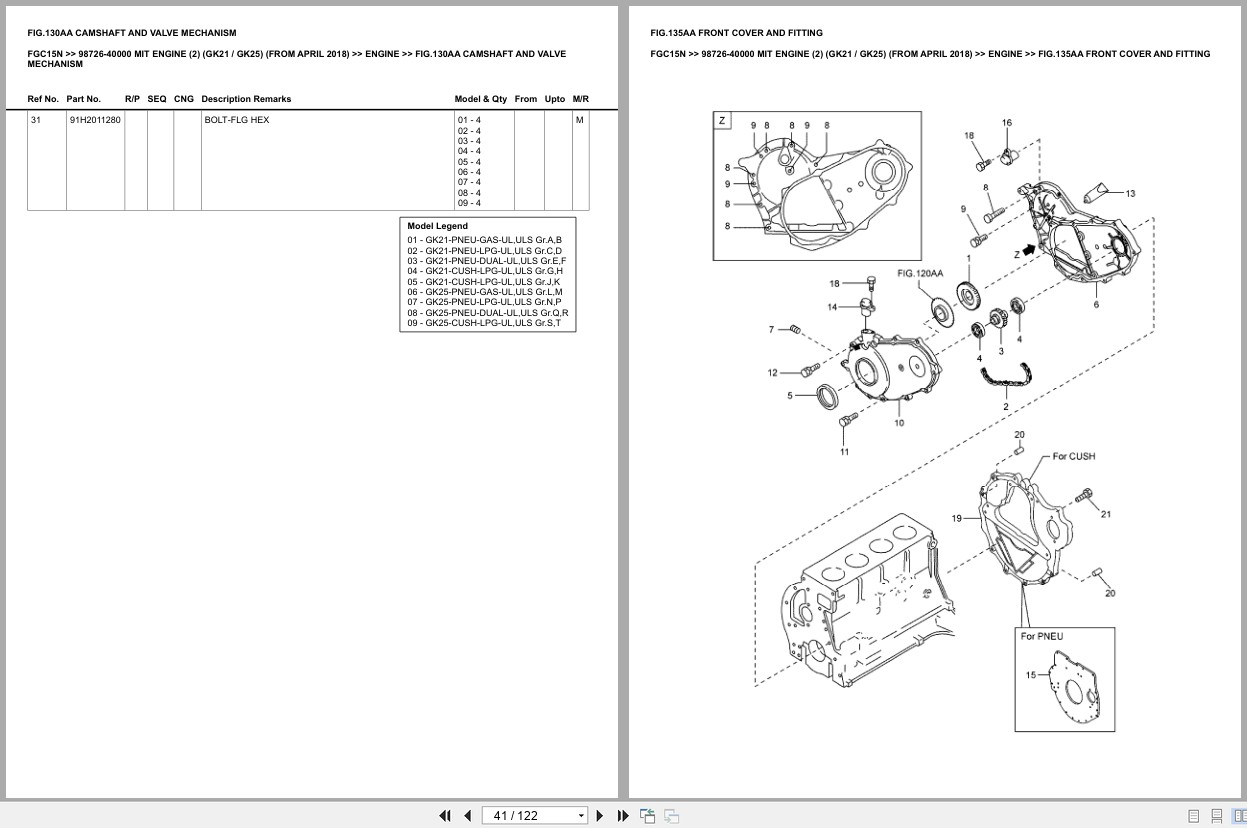Click the For PNEU inset label
This screenshot has height=828, width=1247.
1042,636
